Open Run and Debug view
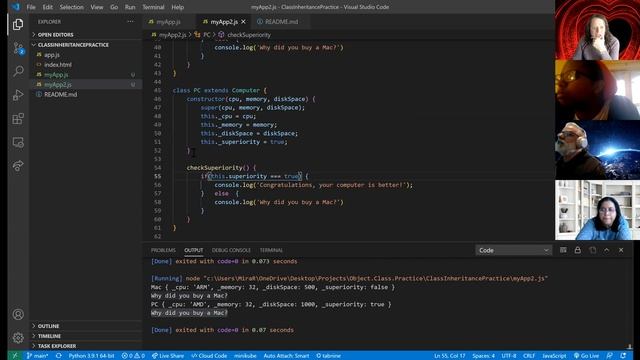 point(18,95)
